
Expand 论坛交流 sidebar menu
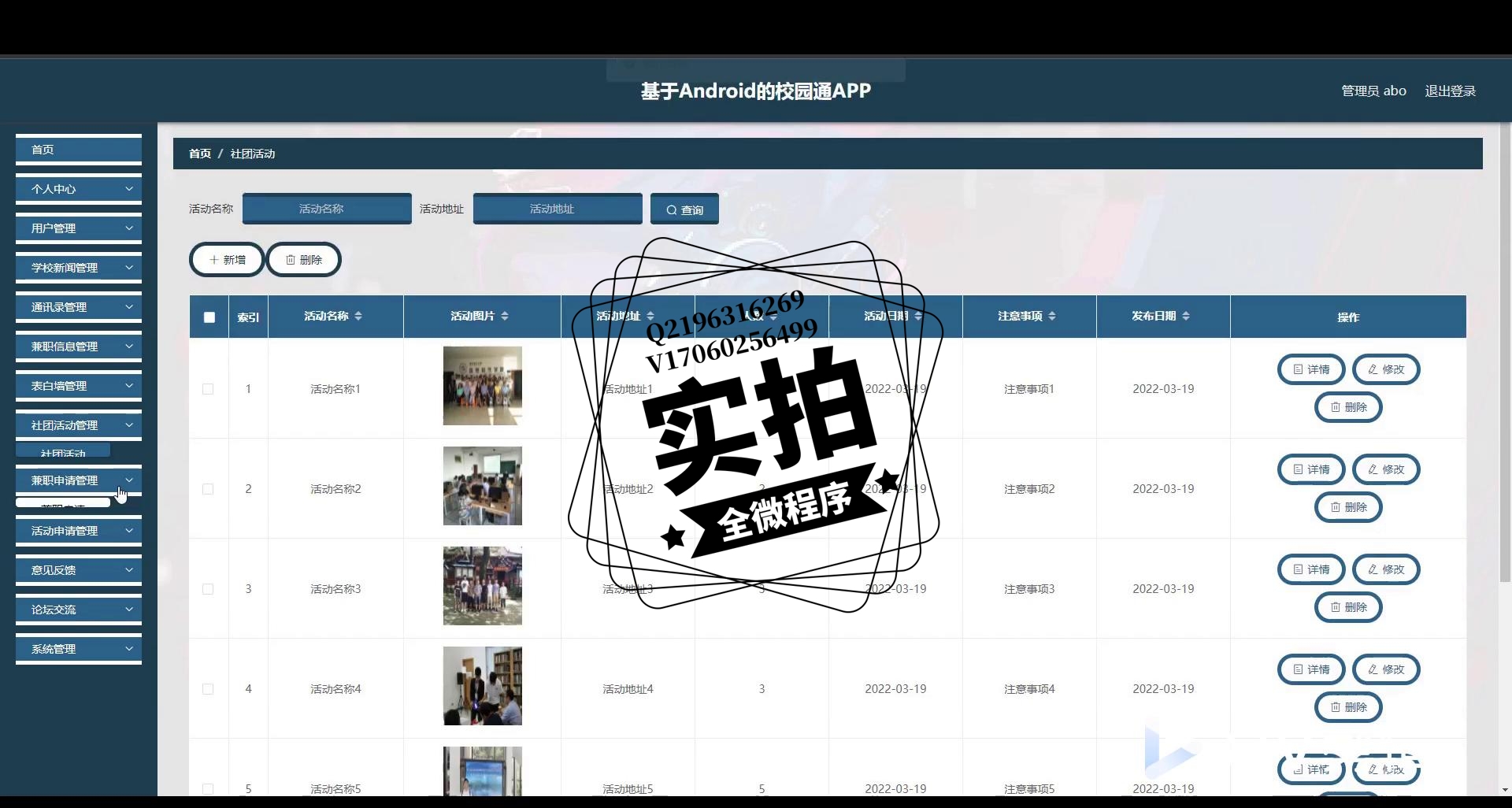(x=79, y=610)
